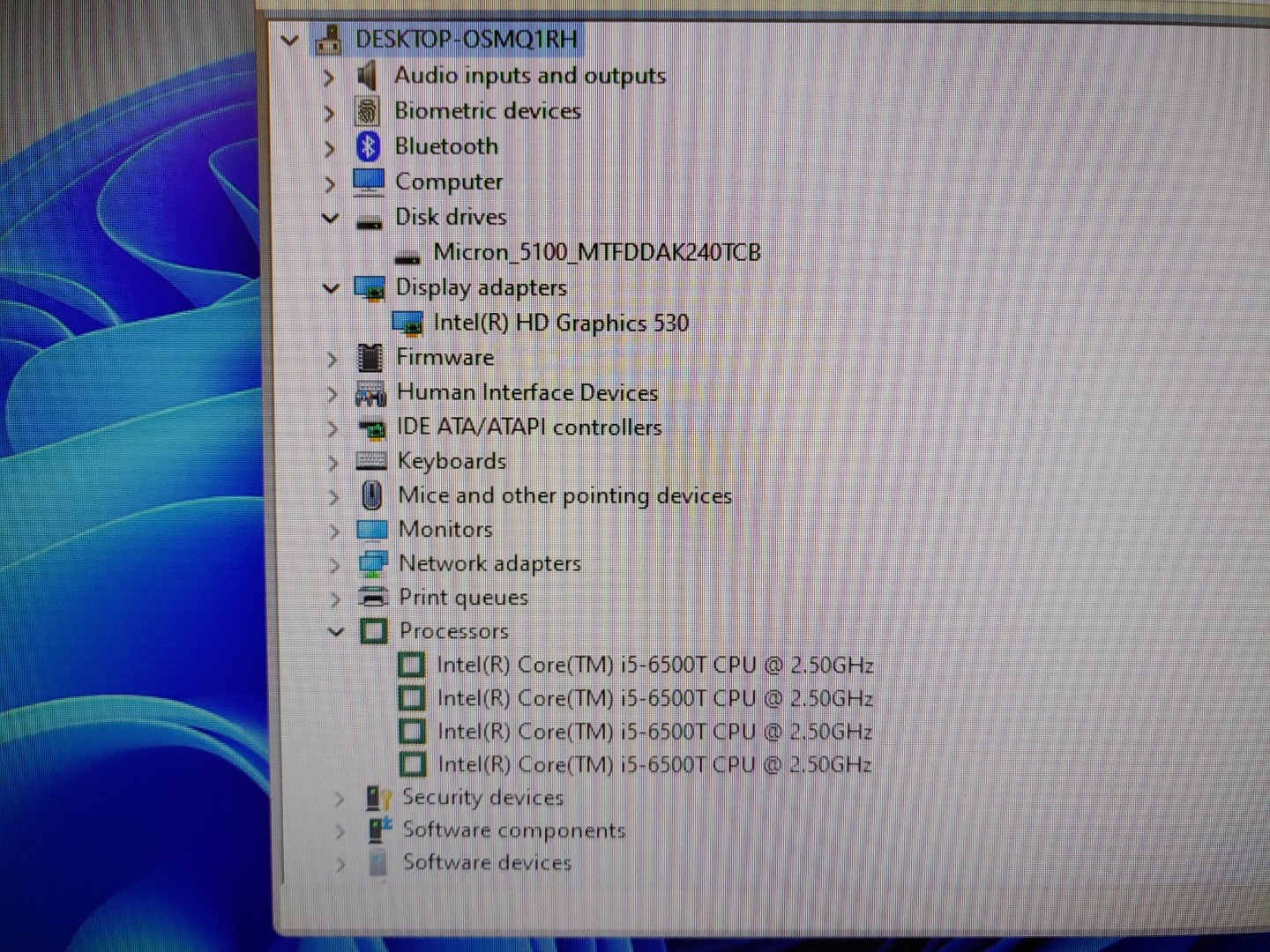Image resolution: width=1270 pixels, height=952 pixels.
Task: Select the Processors label
Action: [x=454, y=631]
